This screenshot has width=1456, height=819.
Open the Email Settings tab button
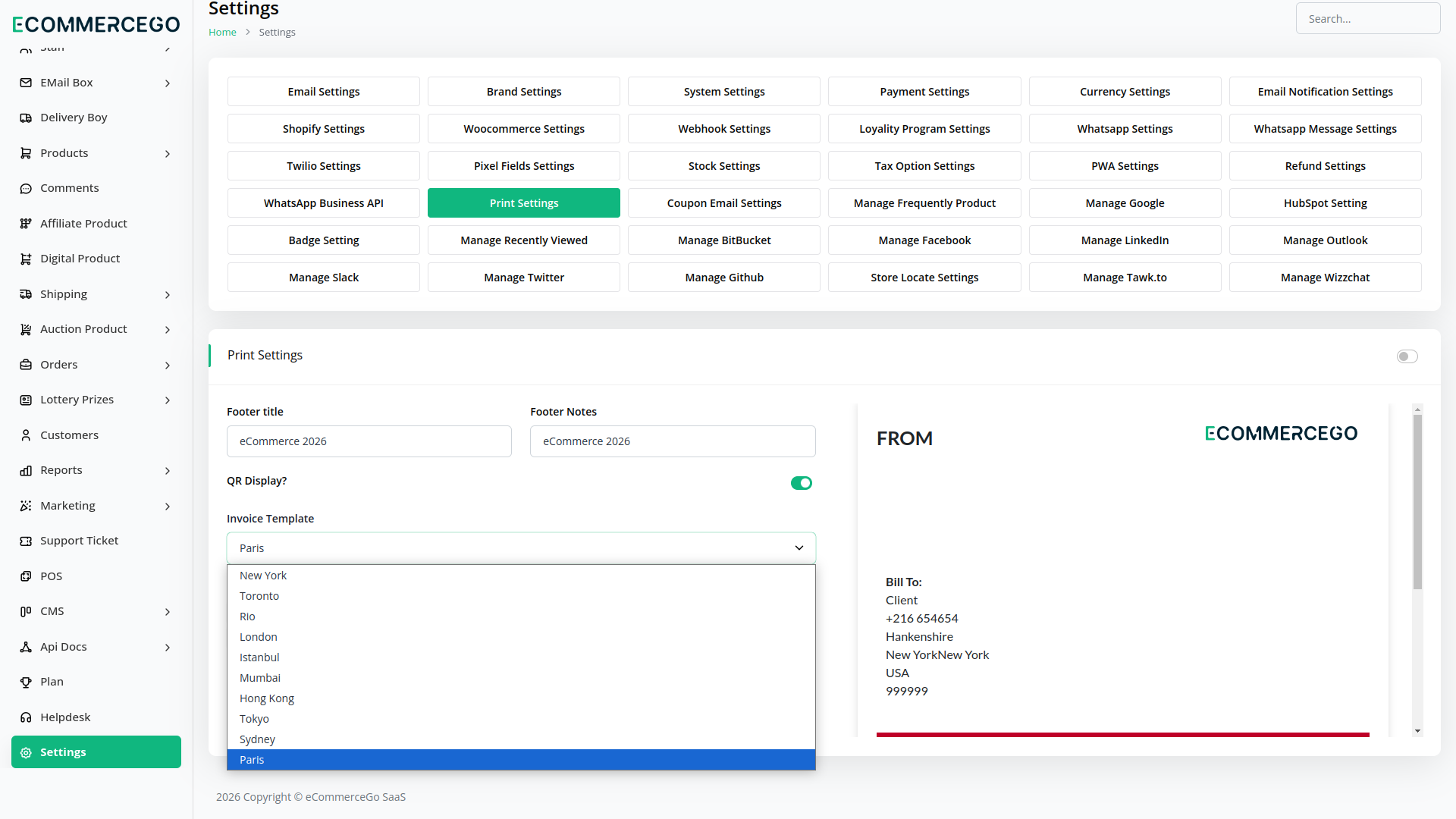point(324,92)
